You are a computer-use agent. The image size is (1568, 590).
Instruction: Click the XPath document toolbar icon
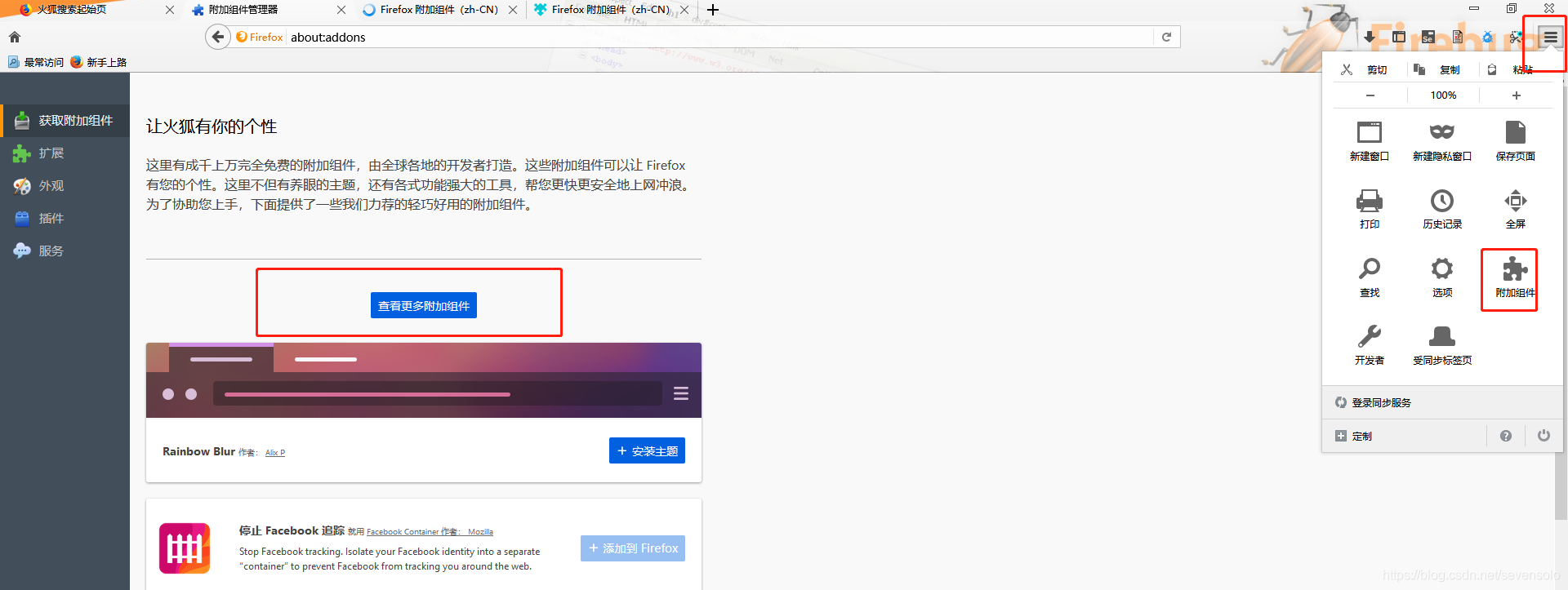(1458, 37)
